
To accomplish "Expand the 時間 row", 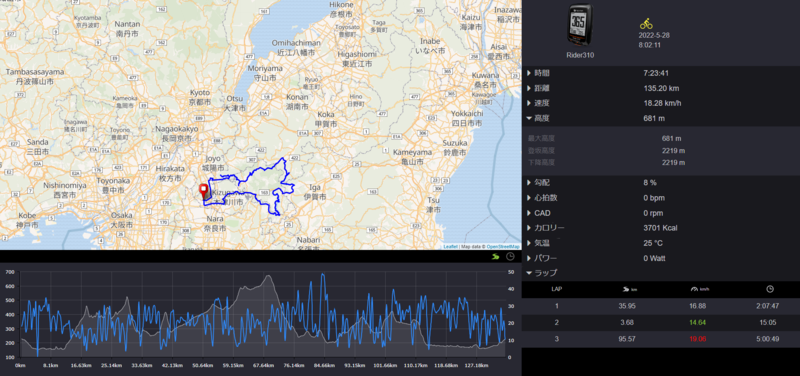I will (x=530, y=73).
